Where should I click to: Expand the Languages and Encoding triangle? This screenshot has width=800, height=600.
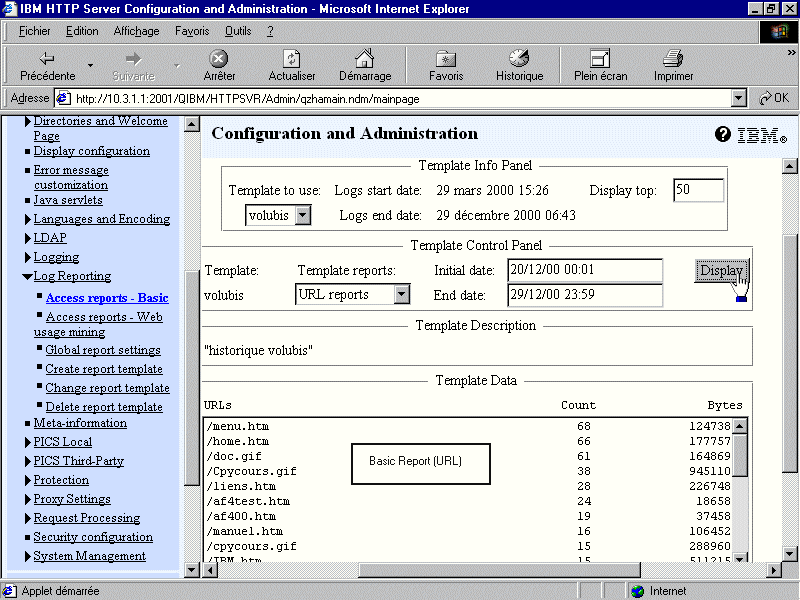[28, 219]
